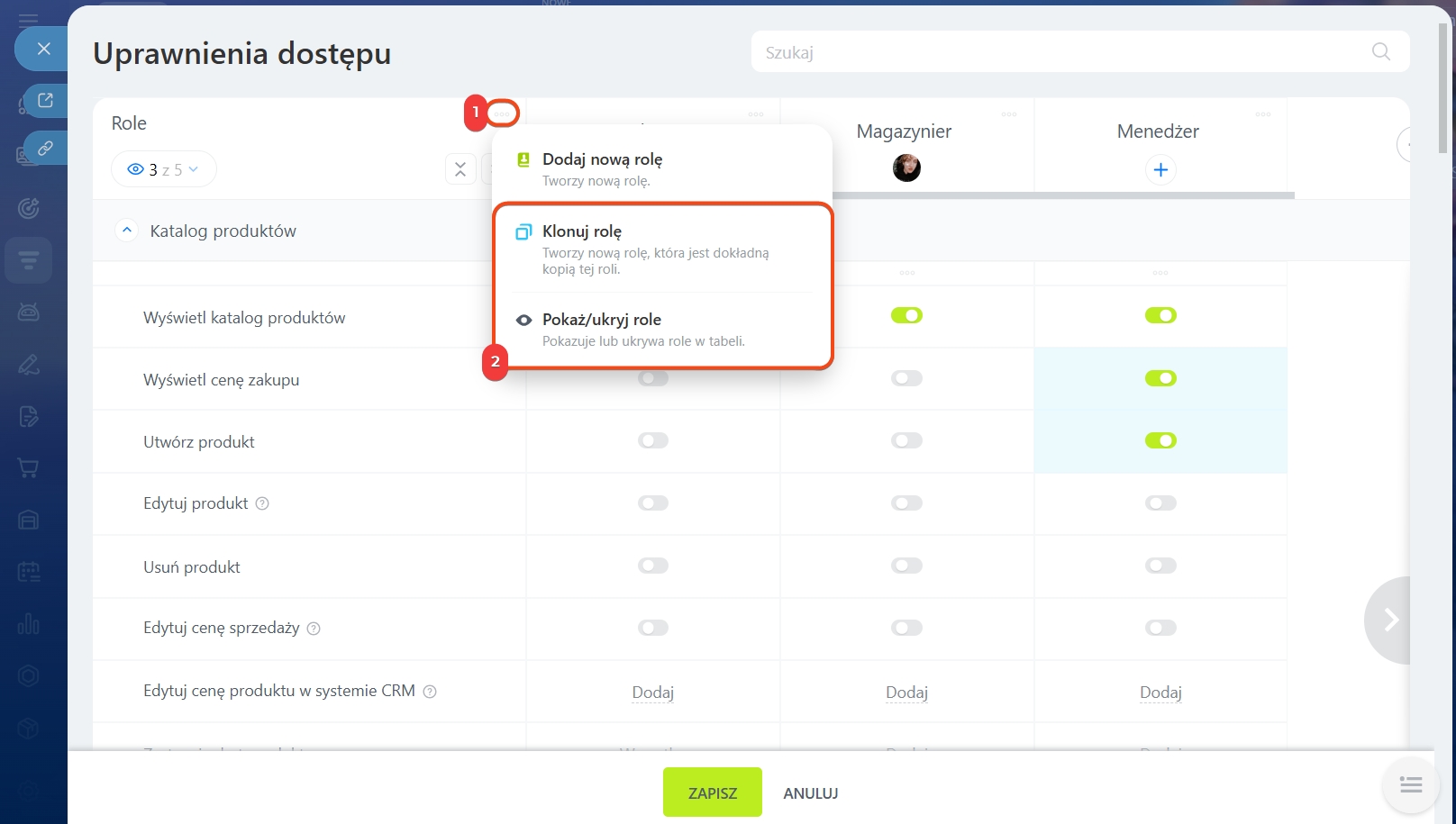Click Dodaj for CRM price under Menedżer

[1160, 693]
